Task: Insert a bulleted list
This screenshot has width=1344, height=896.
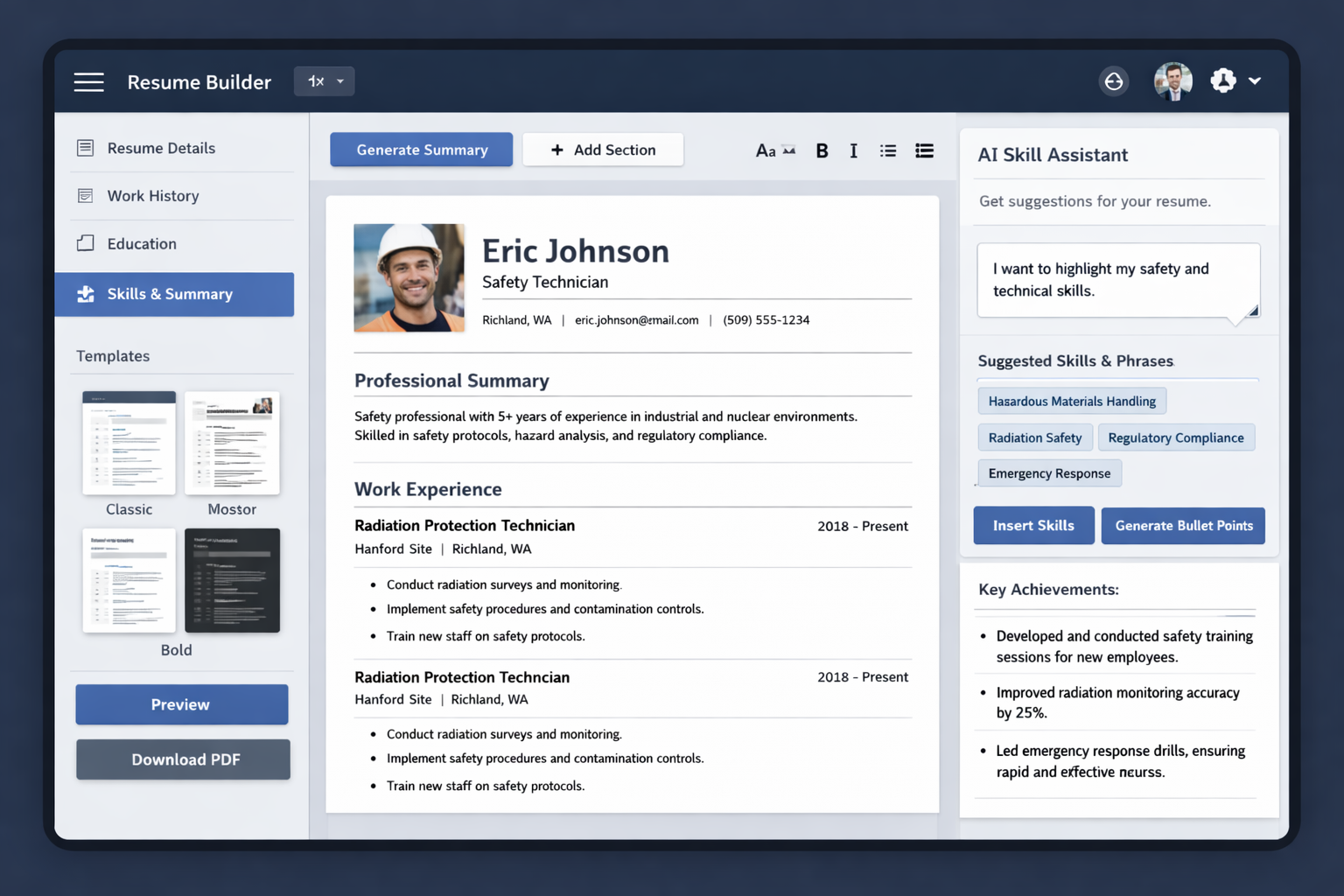Action: pyautogui.click(x=887, y=150)
